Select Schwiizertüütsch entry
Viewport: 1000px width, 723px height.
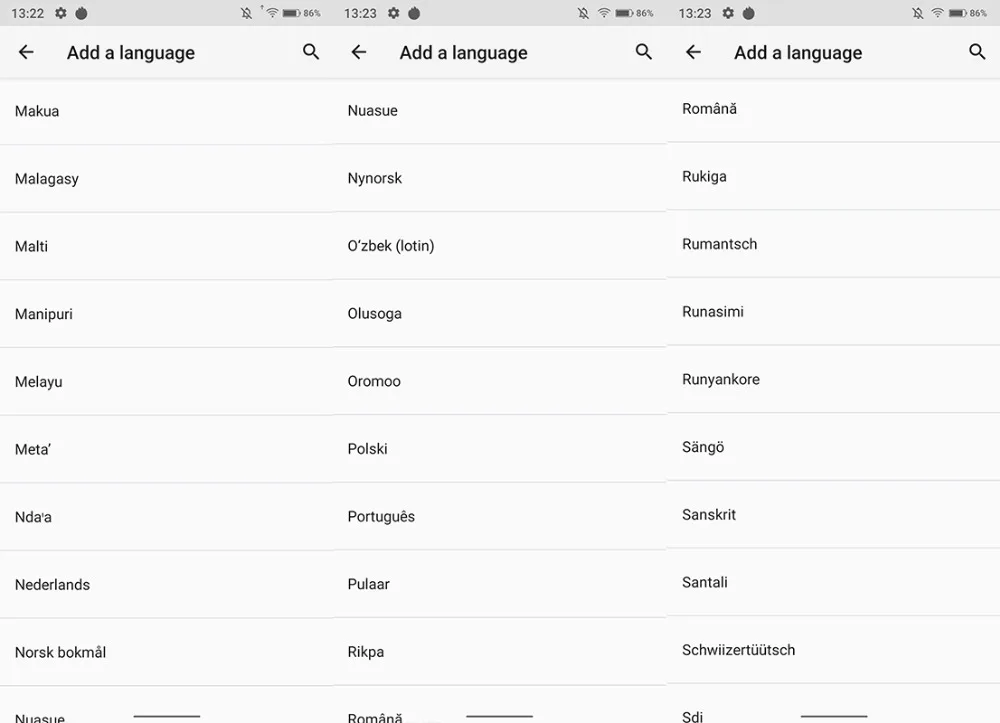(834, 650)
